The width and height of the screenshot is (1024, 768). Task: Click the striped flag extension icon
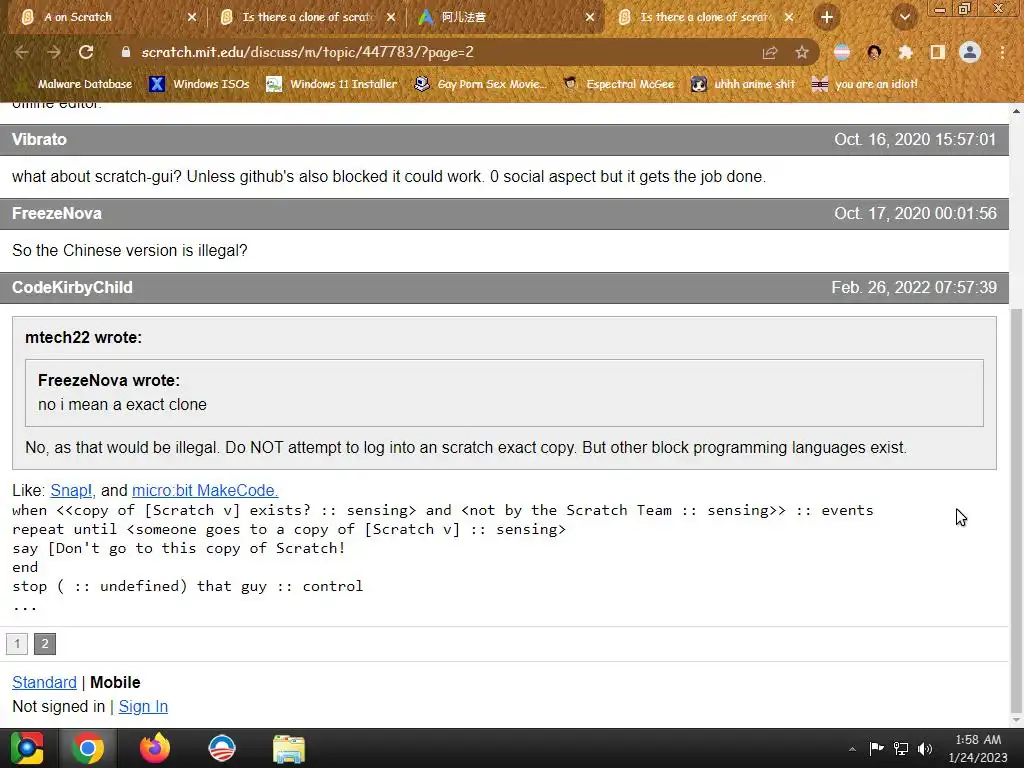point(842,52)
